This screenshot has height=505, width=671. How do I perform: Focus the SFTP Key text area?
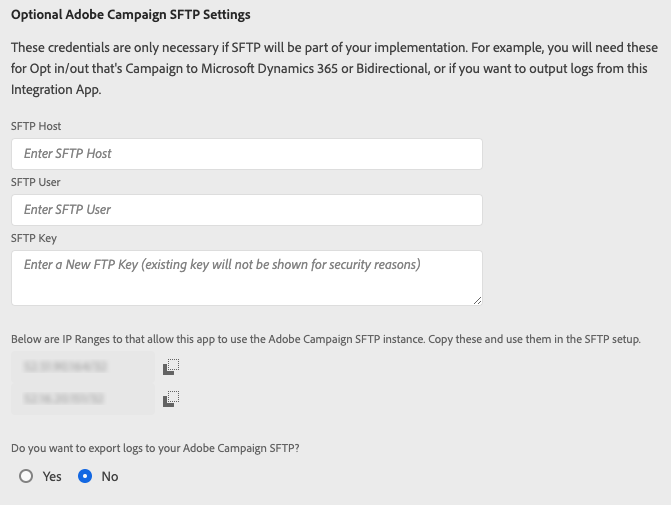(246, 278)
